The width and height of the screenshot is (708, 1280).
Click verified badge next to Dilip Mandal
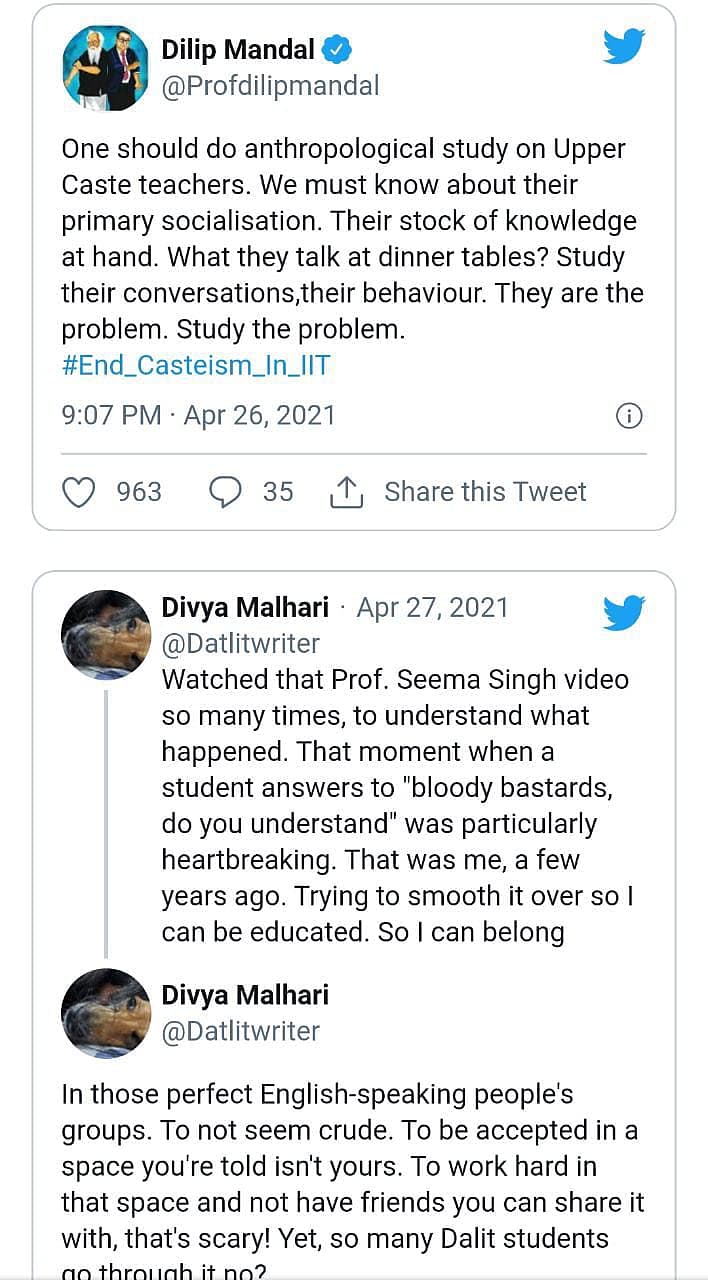click(337, 49)
